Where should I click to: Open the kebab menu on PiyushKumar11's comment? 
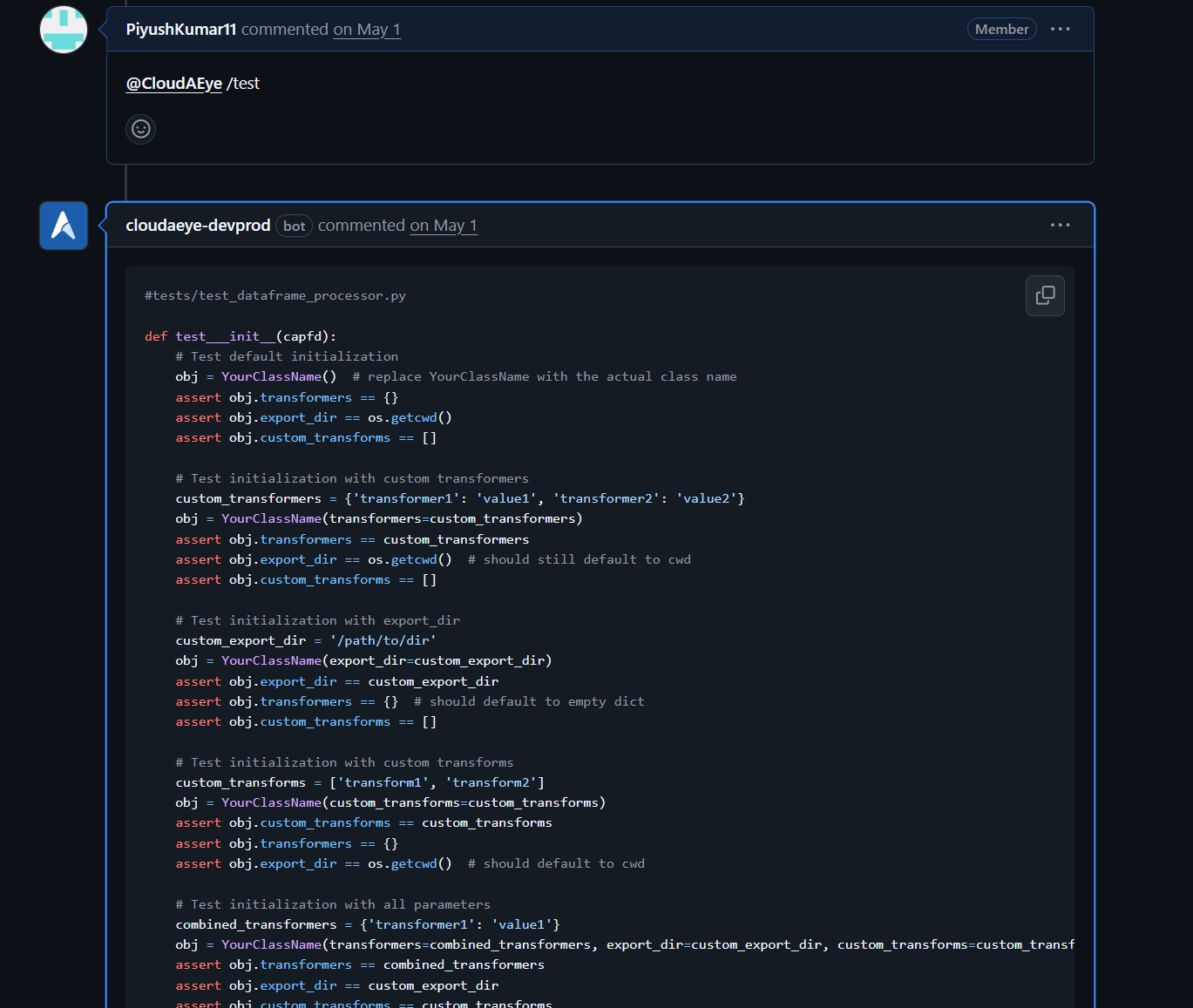point(1060,29)
